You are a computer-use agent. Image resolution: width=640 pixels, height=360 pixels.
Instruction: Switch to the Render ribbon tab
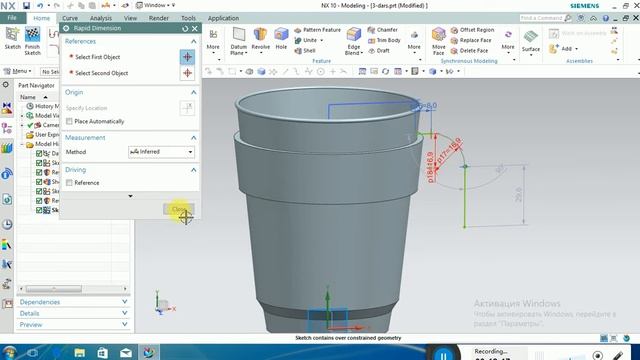click(x=158, y=18)
